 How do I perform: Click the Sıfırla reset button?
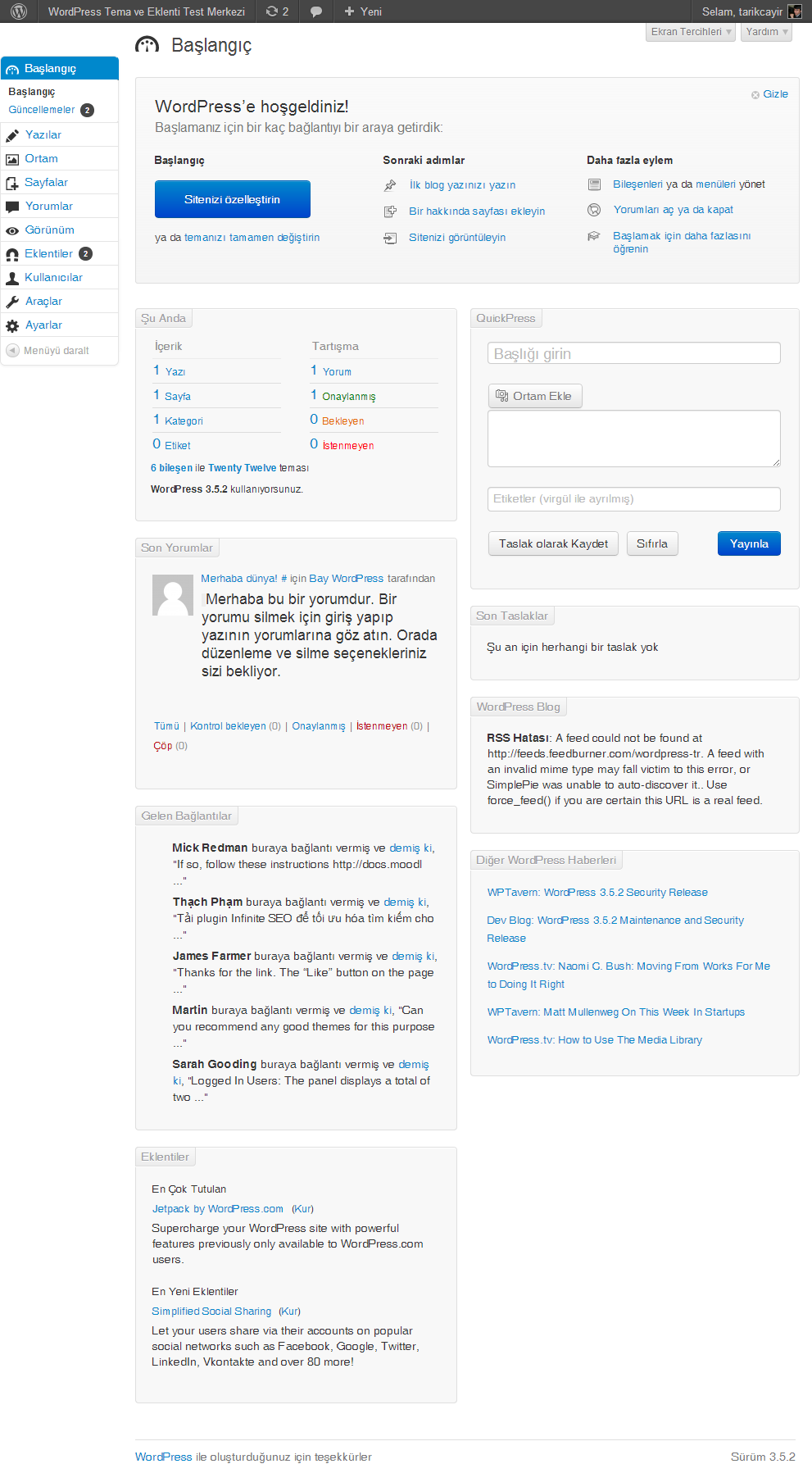click(652, 543)
